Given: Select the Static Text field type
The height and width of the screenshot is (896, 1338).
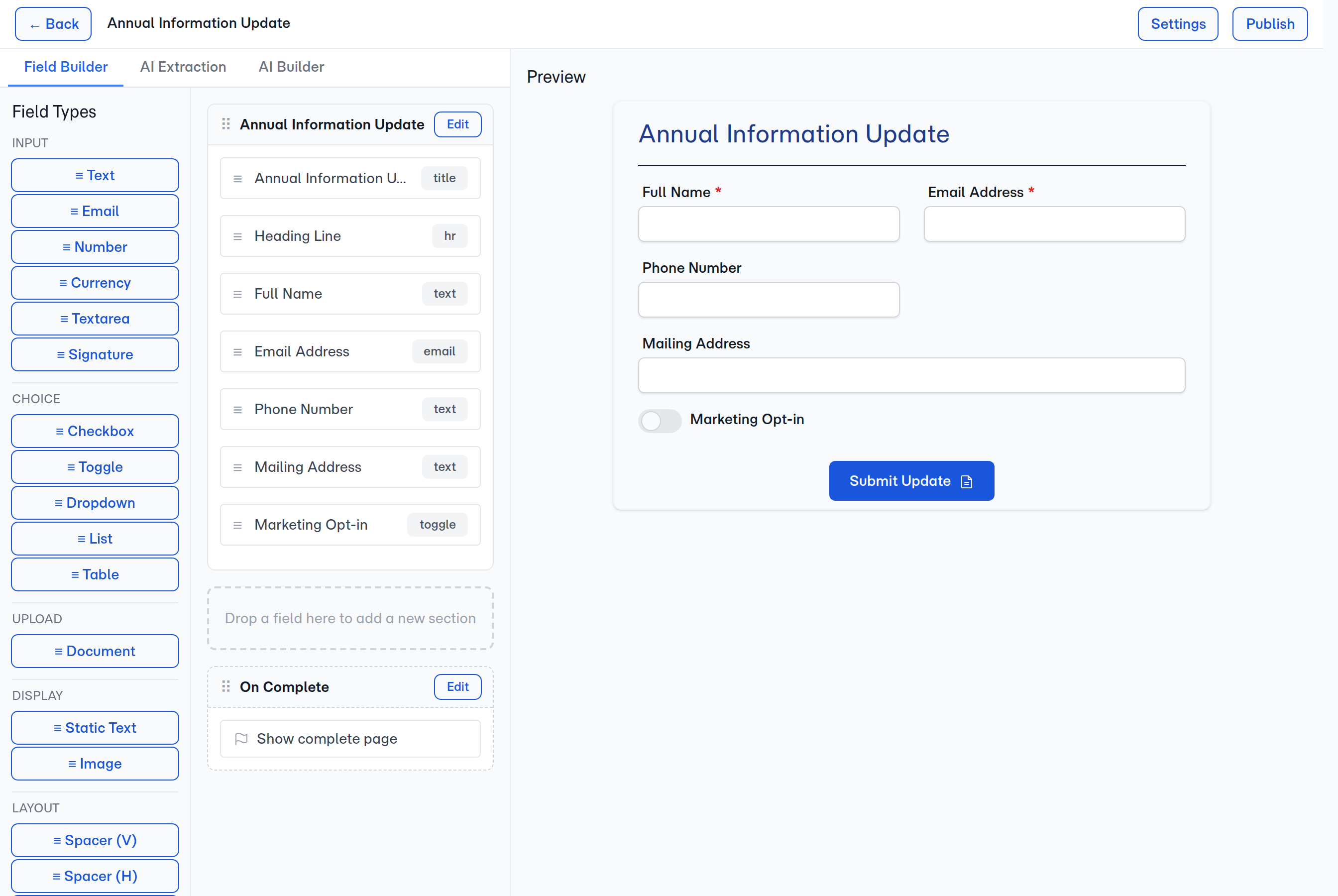Looking at the screenshot, I should coord(95,728).
